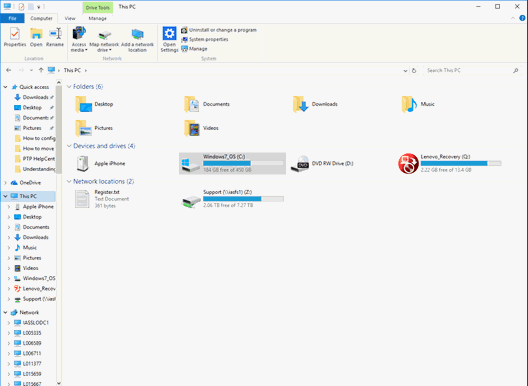Open address bar history dropdown
This screenshot has height=386, width=528.
pos(405,71)
